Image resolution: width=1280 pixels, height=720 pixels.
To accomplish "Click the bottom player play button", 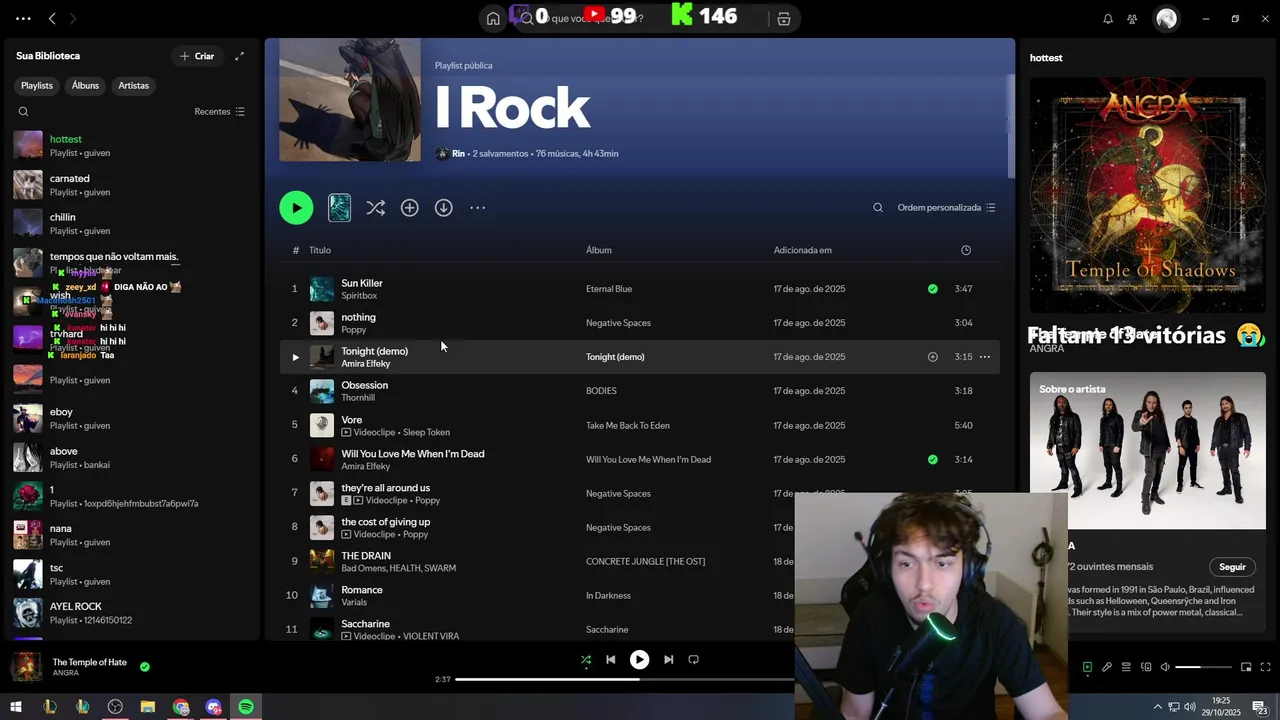I will point(639,660).
